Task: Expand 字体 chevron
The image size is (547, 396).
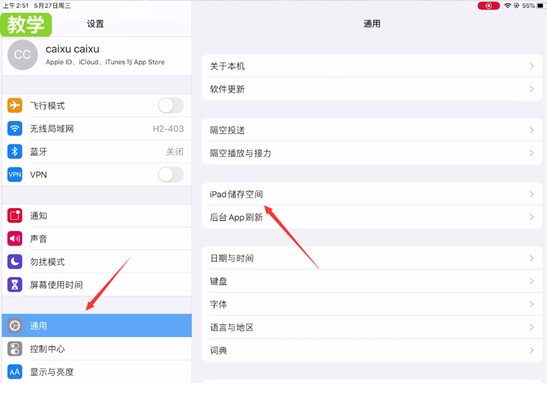Action: 532,304
